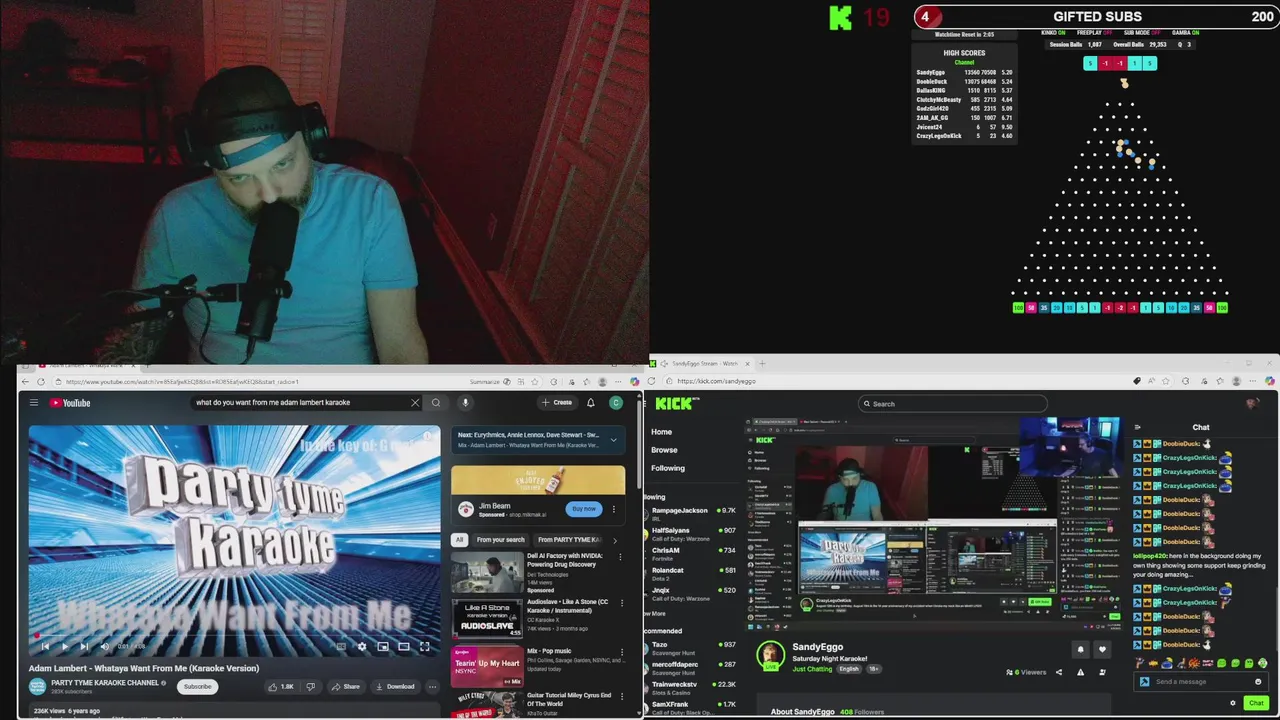The image size is (1280, 720).
Task: Reload the YouTube browser page
Action: coord(41,381)
